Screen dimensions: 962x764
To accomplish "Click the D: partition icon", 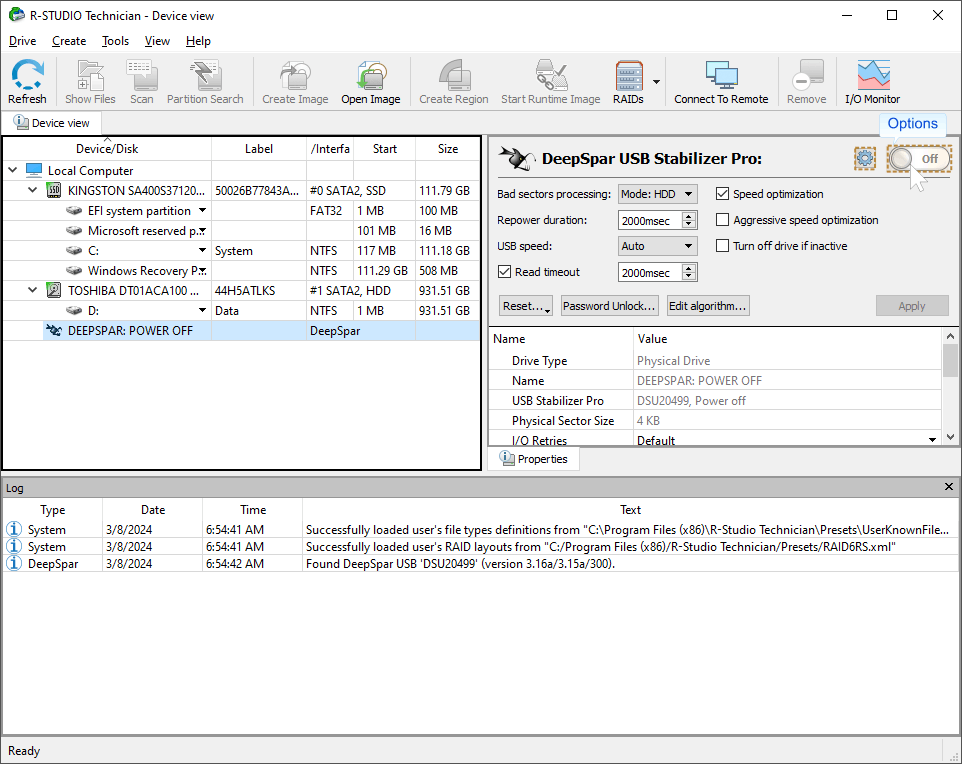I will point(74,311).
